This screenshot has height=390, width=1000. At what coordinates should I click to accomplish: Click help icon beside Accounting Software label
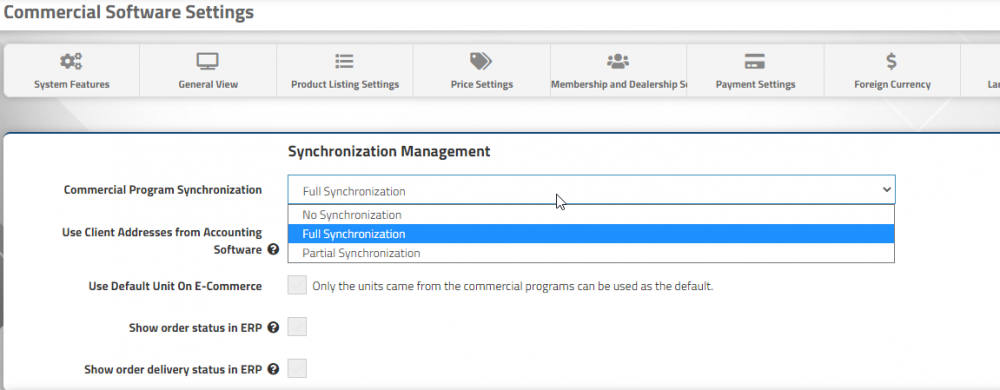pos(273,249)
